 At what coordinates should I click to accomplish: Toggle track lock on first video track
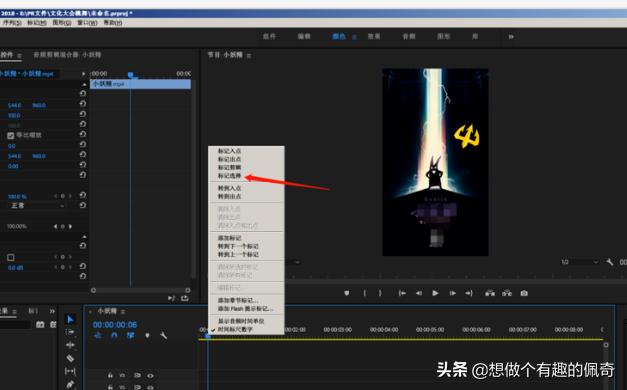click(110, 376)
